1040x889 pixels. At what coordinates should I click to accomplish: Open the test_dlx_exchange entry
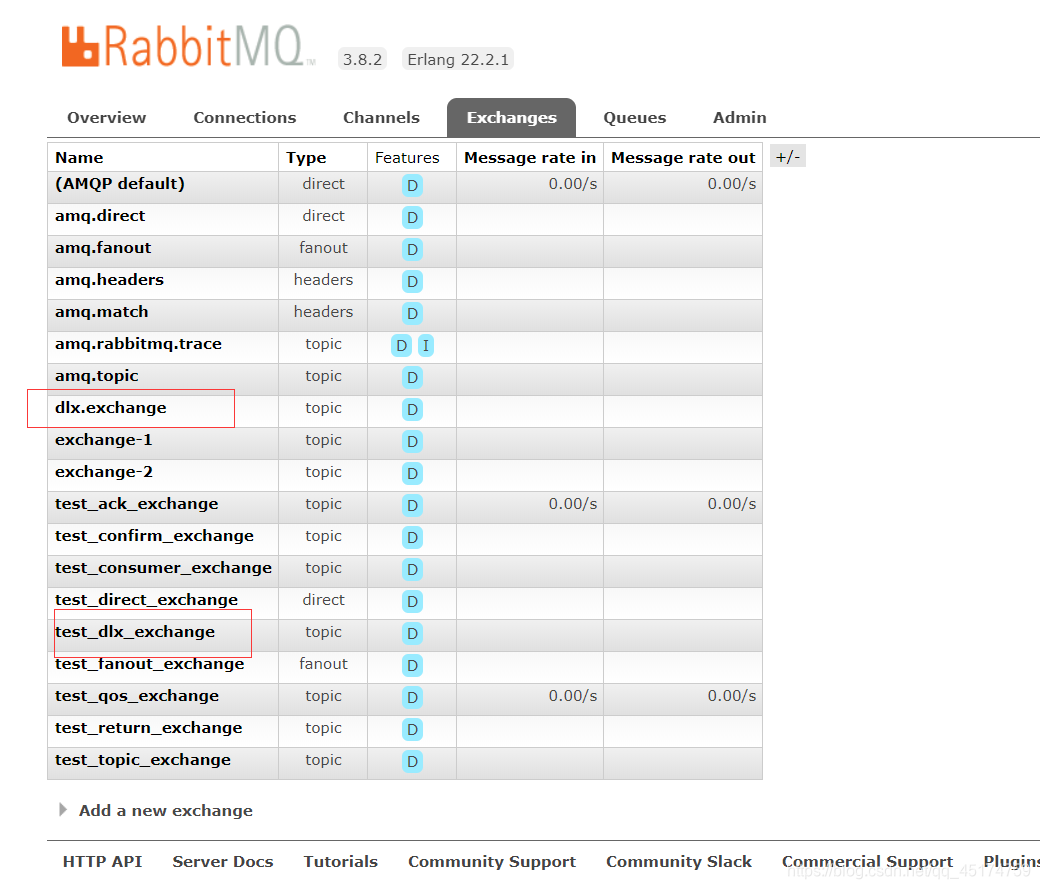coord(135,632)
